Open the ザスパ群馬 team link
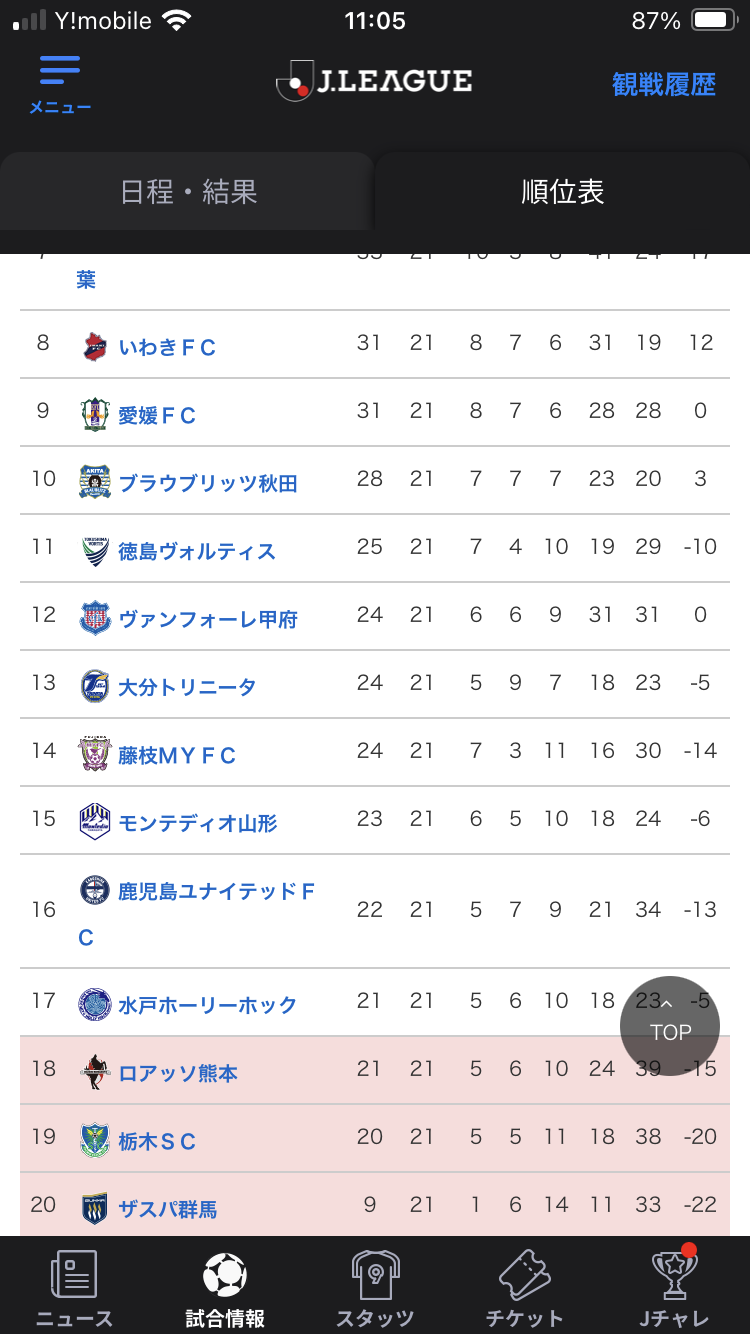This screenshot has width=750, height=1334. 168,1209
